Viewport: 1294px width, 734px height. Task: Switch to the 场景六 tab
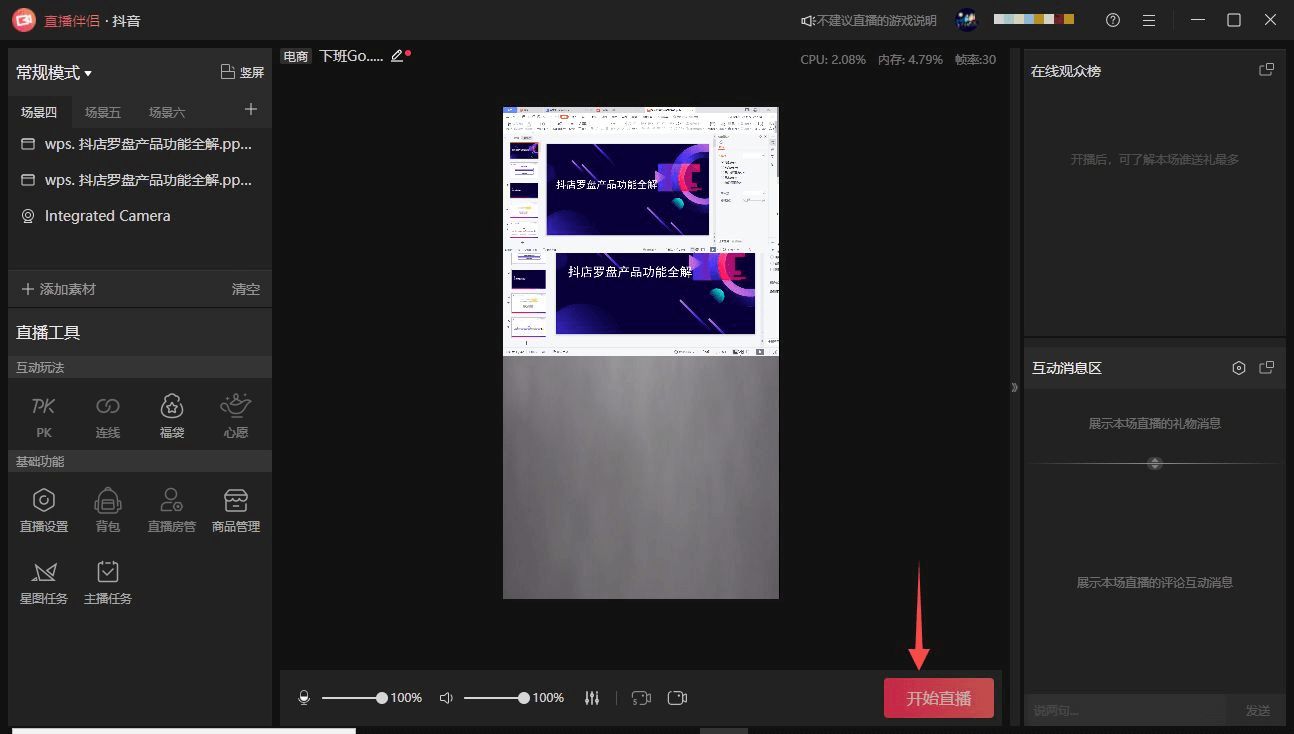point(167,112)
